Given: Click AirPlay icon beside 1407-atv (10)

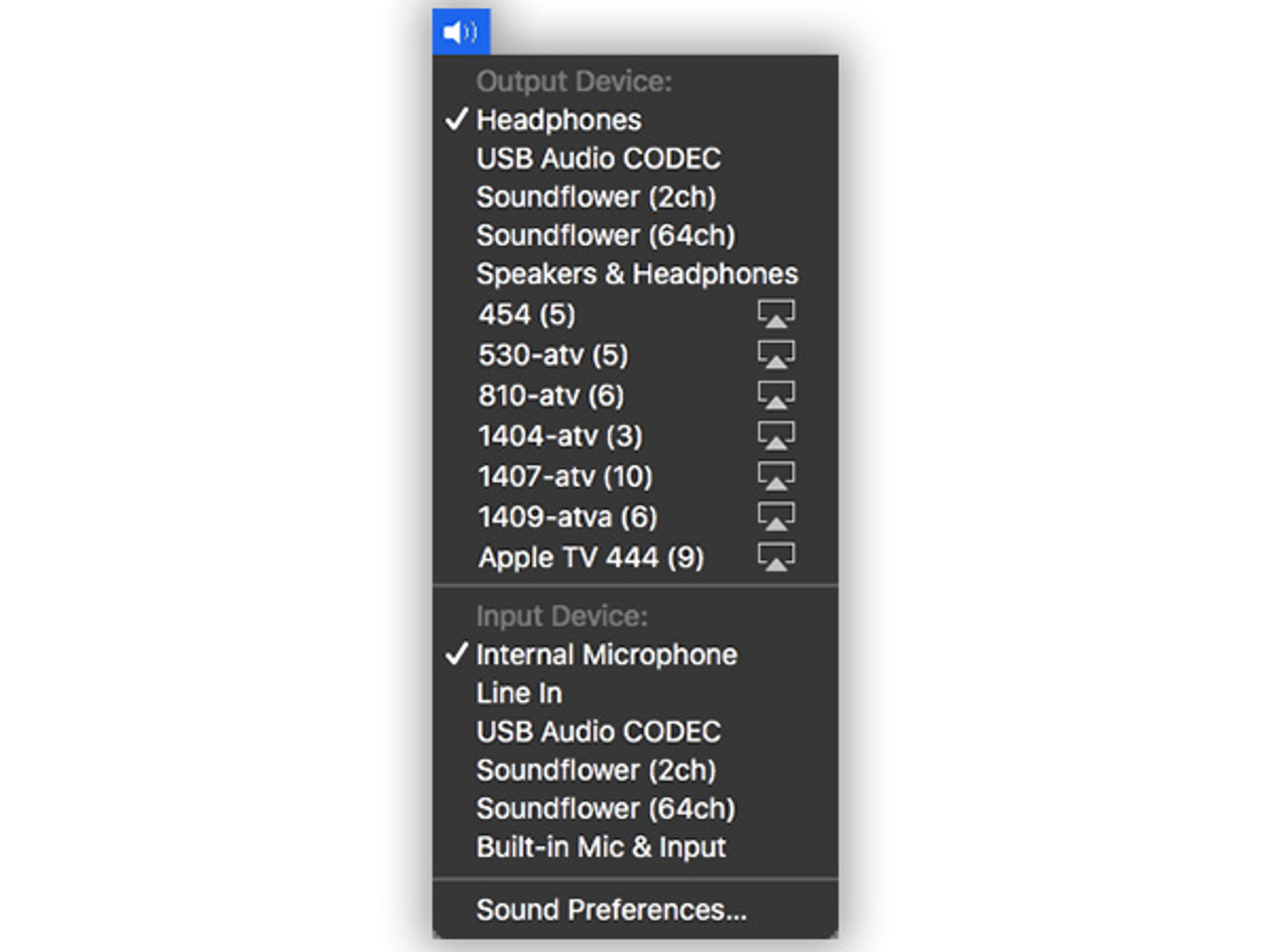Looking at the screenshot, I should [776, 477].
